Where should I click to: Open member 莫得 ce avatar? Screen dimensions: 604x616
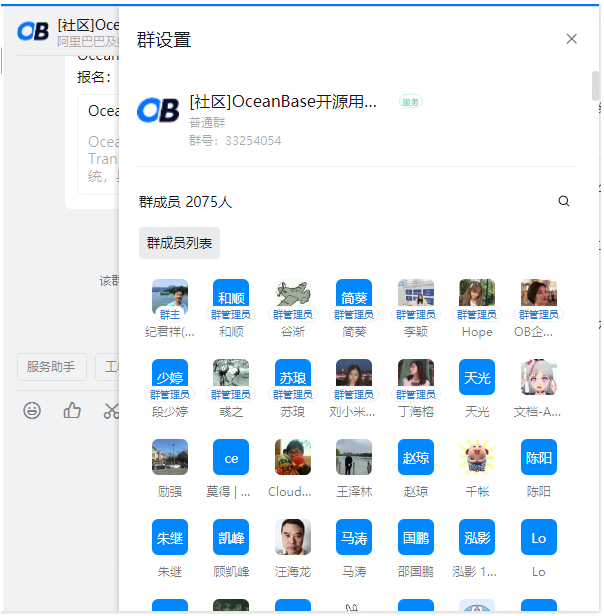tap(231, 457)
